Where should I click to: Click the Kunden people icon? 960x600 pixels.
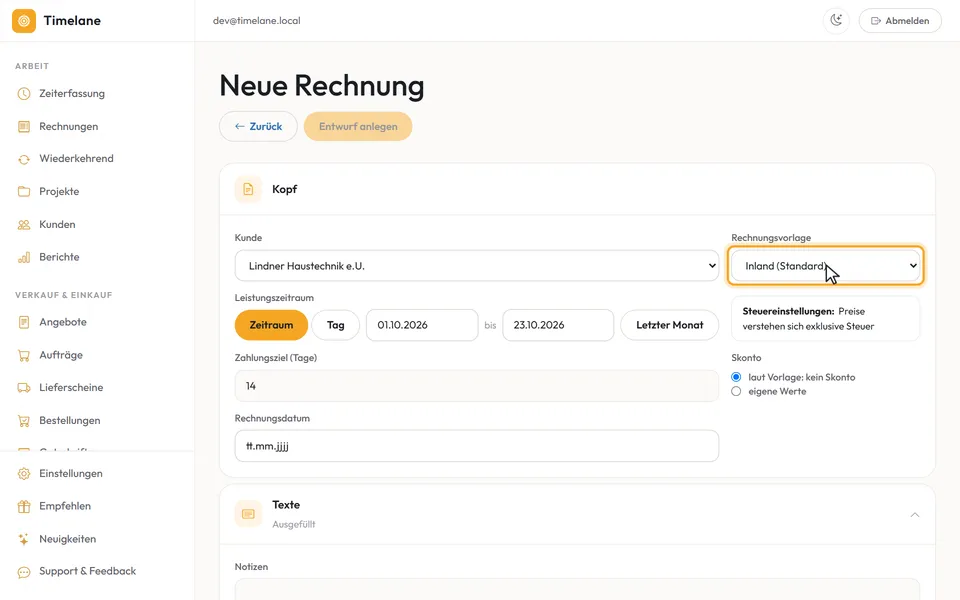(x=24, y=225)
